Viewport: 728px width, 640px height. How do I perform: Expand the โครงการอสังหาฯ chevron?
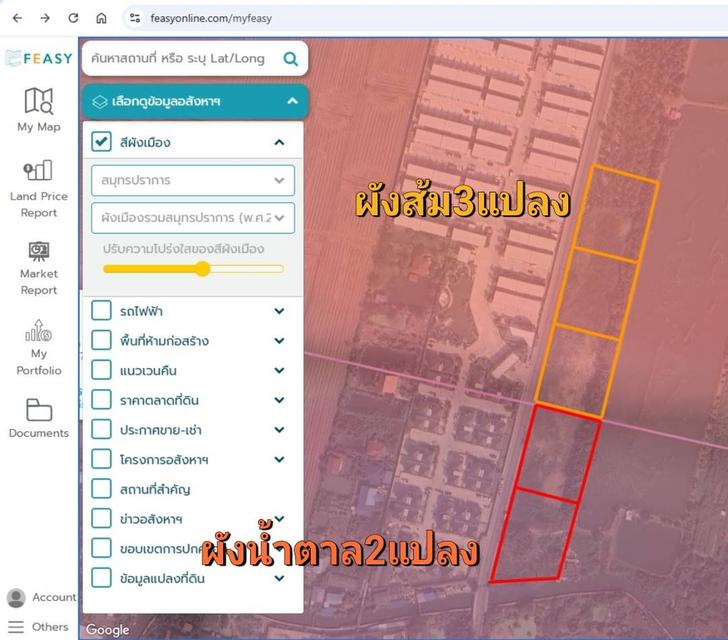pos(279,459)
